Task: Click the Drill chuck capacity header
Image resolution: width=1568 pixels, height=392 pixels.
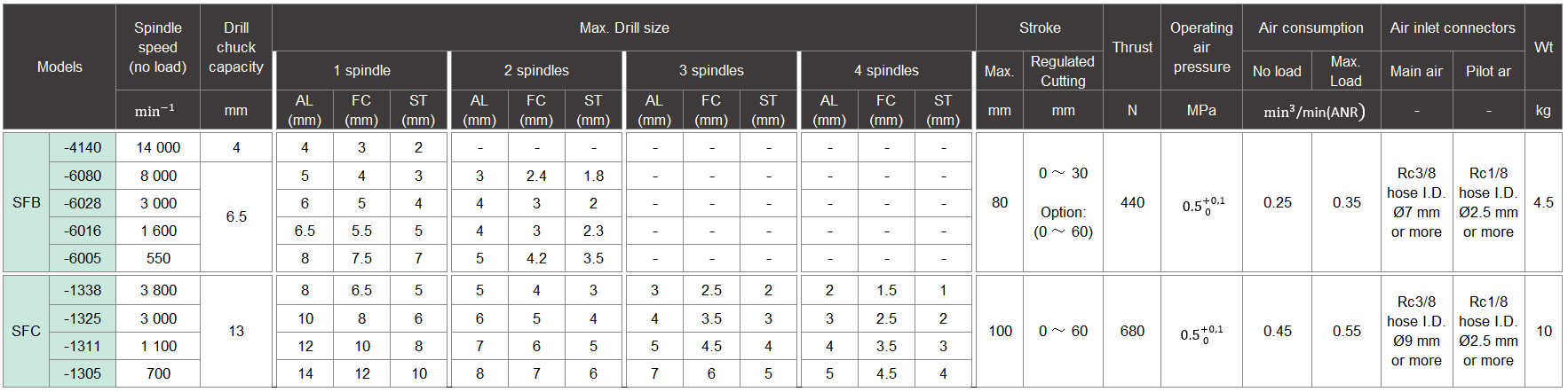Action: (236, 47)
